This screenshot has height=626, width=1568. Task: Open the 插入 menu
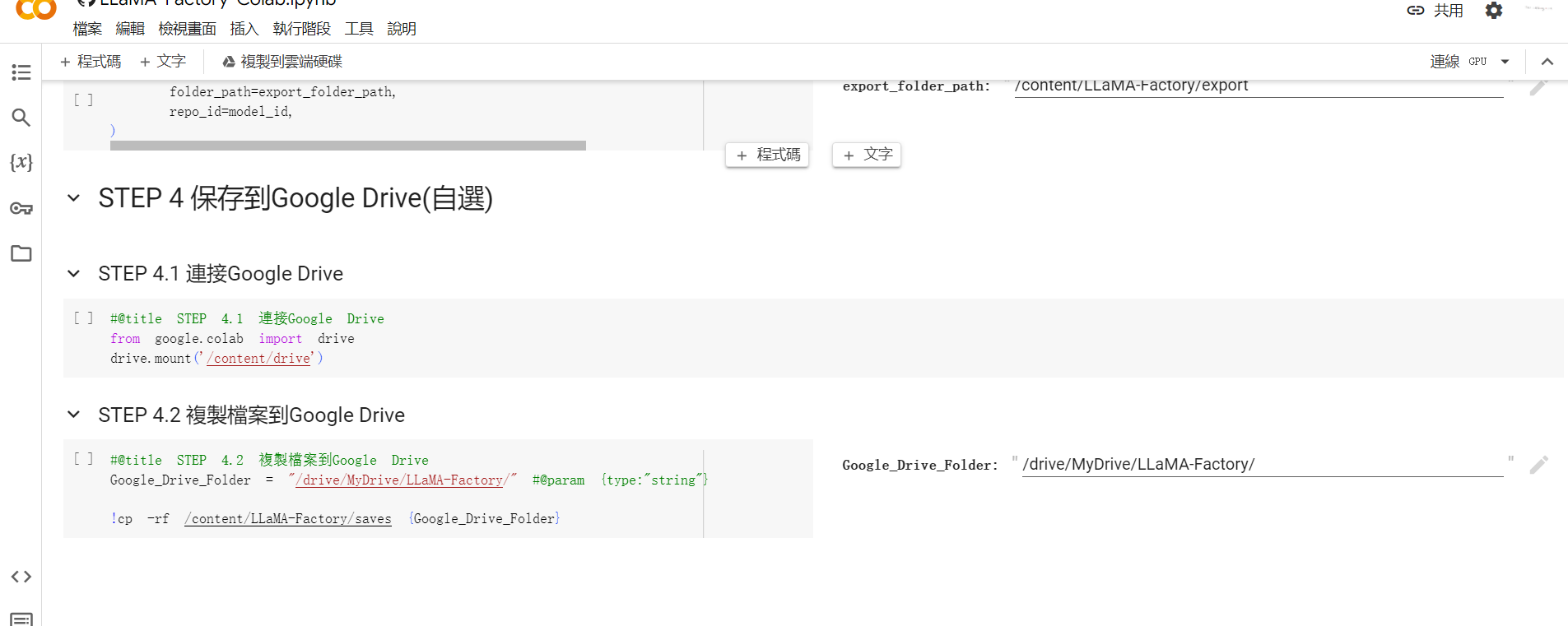[x=244, y=29]
